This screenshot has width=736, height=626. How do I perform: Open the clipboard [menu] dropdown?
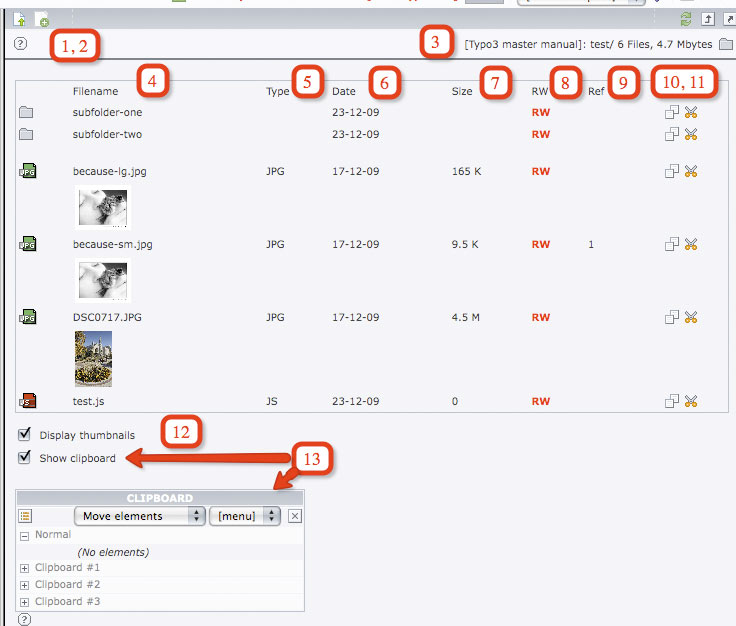pos(246,516)
